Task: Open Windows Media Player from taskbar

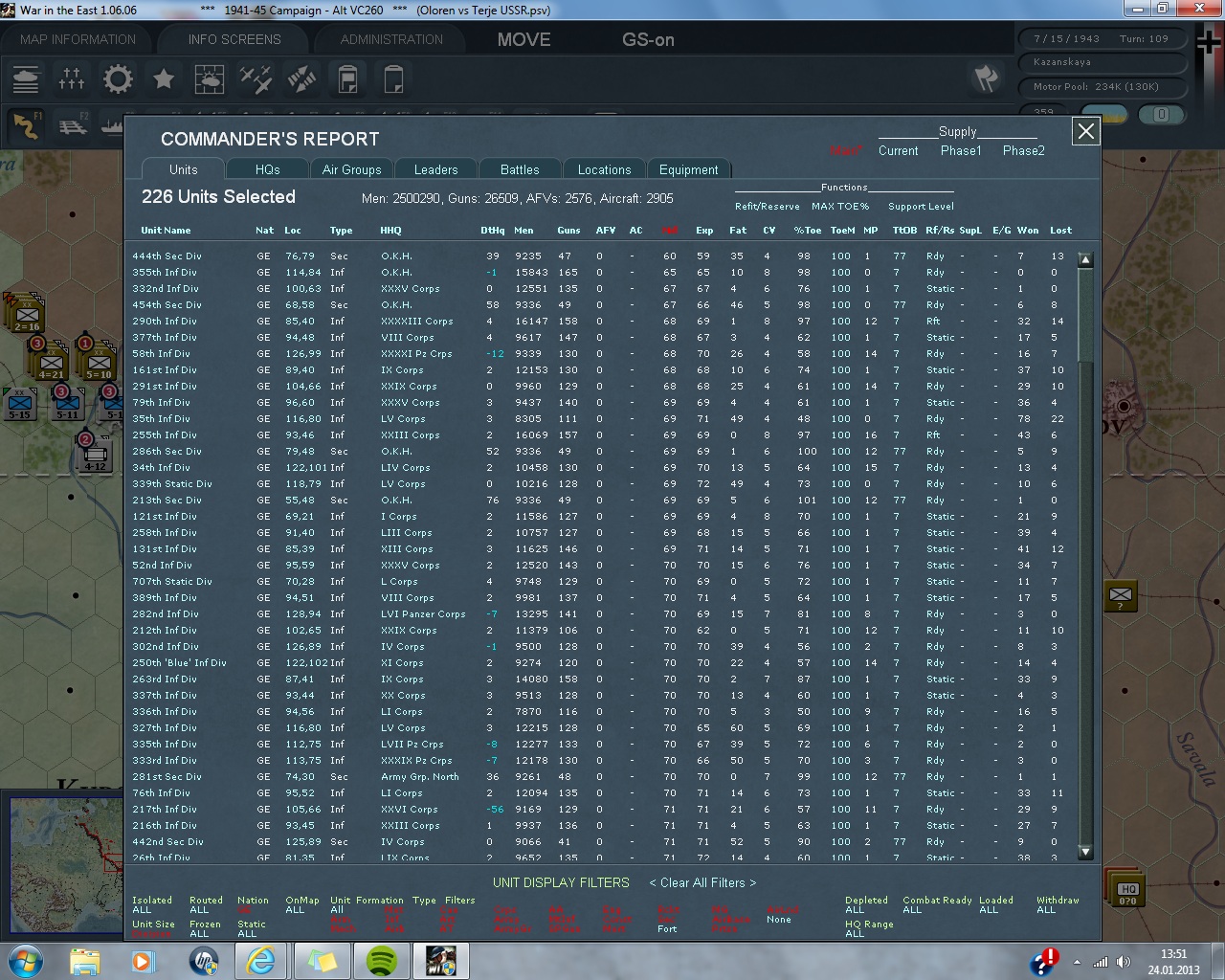Action: click(x=144, y=961)
